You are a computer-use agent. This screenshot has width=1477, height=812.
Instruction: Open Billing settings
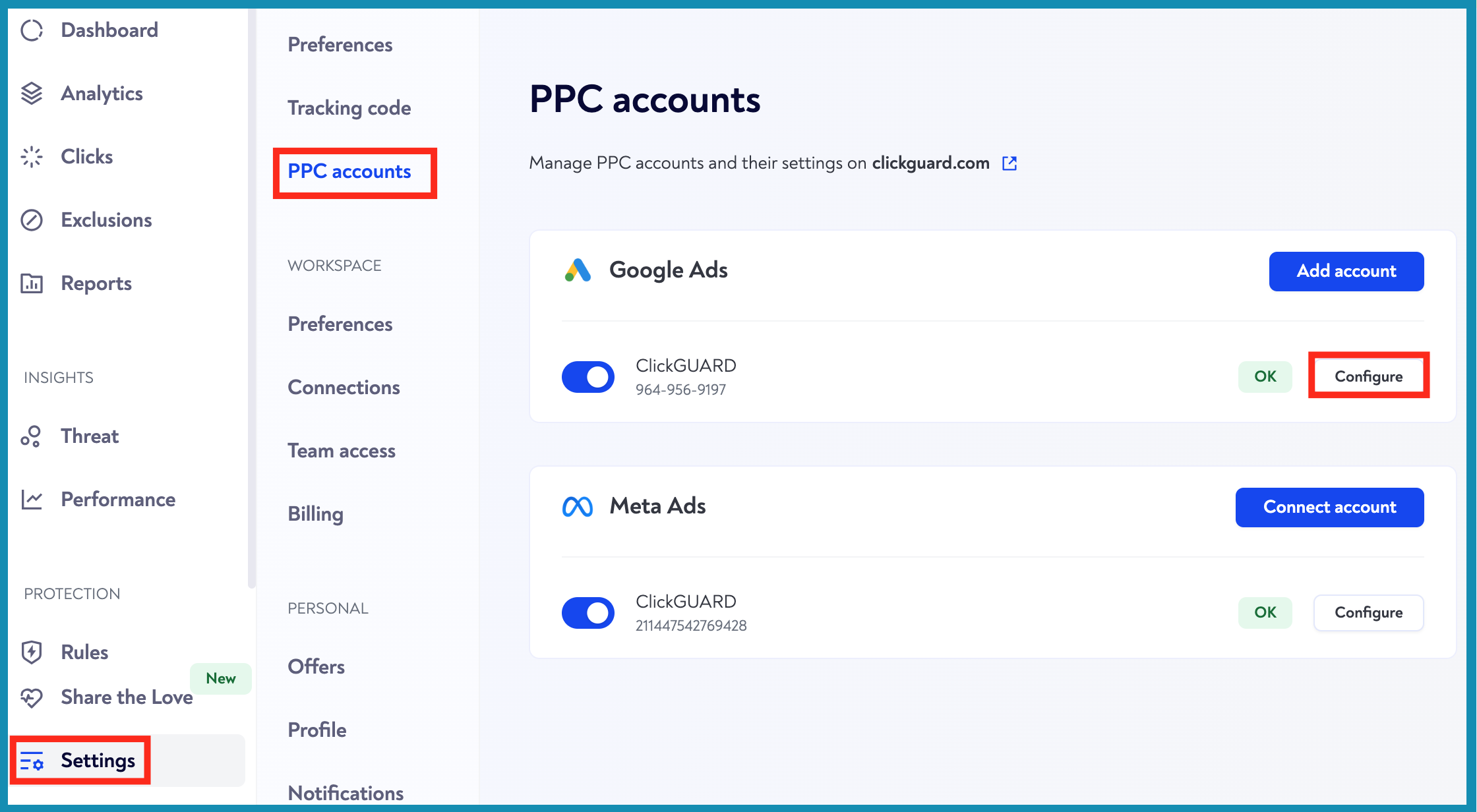(x=315, y=514)
